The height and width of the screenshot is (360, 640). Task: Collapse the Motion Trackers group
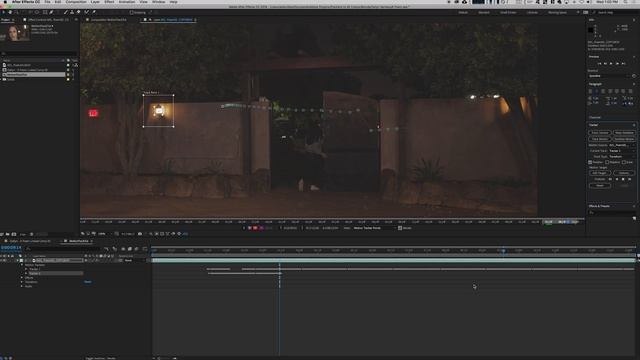[22, 265]
